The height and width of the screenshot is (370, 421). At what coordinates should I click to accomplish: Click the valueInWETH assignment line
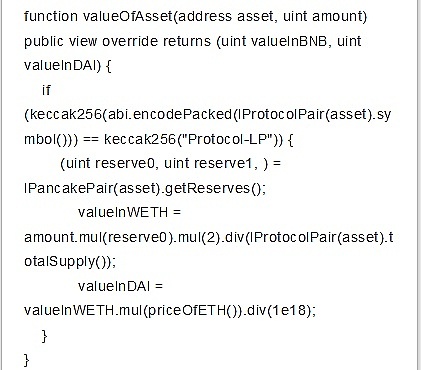[129, 212]
